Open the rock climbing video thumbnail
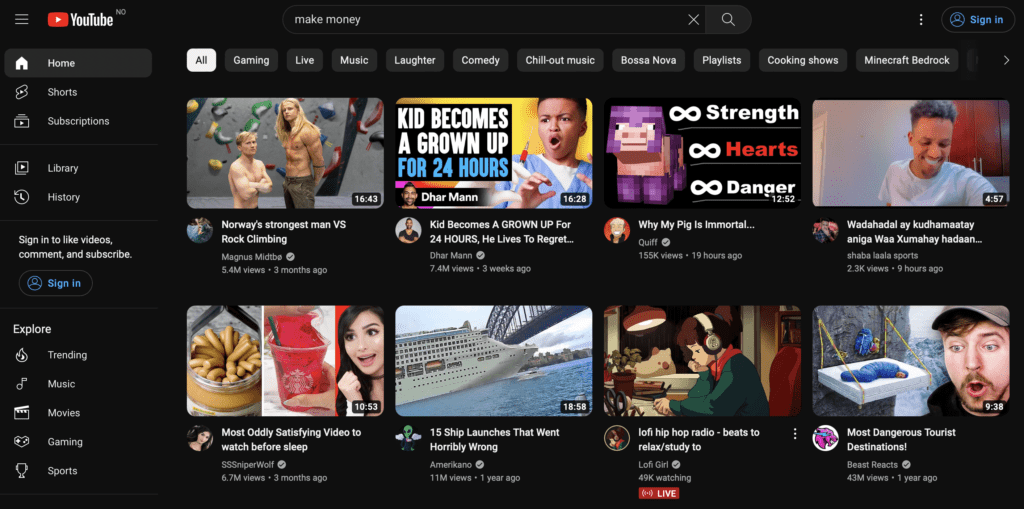Screen dimensions: 1024x509 [285, 153]
